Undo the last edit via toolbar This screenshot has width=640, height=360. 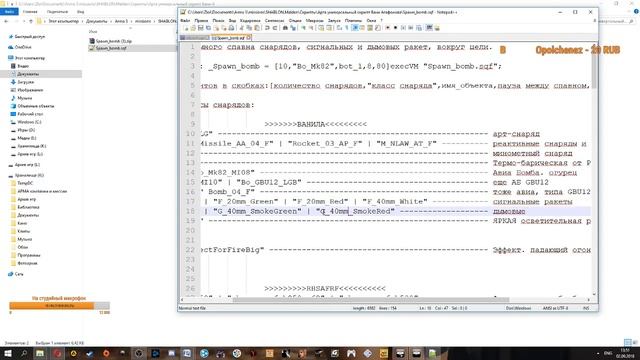point(267,28)
